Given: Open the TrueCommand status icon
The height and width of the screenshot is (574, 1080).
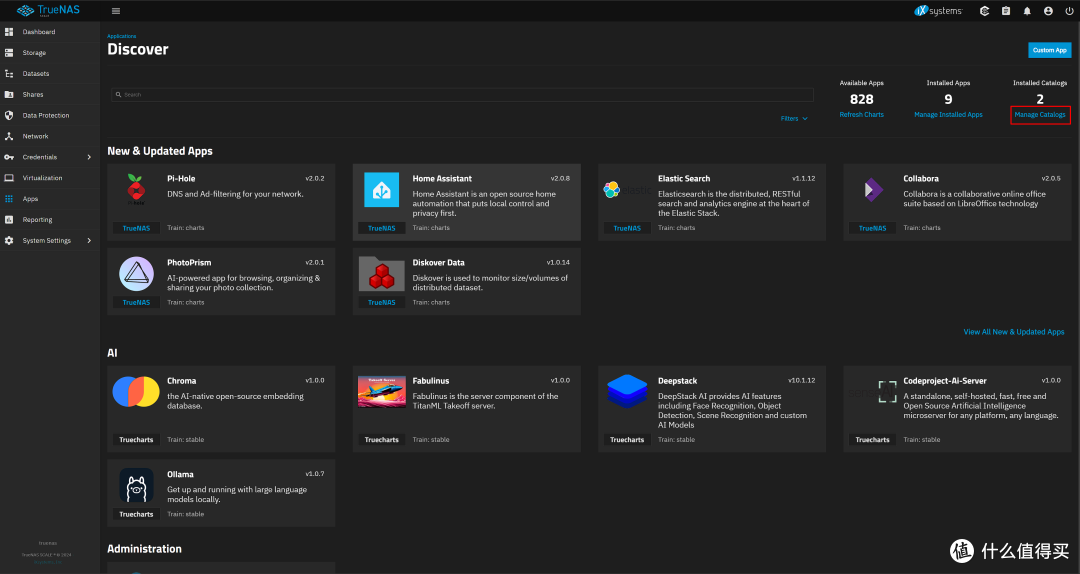Looking at the screenshot, I should click(984, 11).
